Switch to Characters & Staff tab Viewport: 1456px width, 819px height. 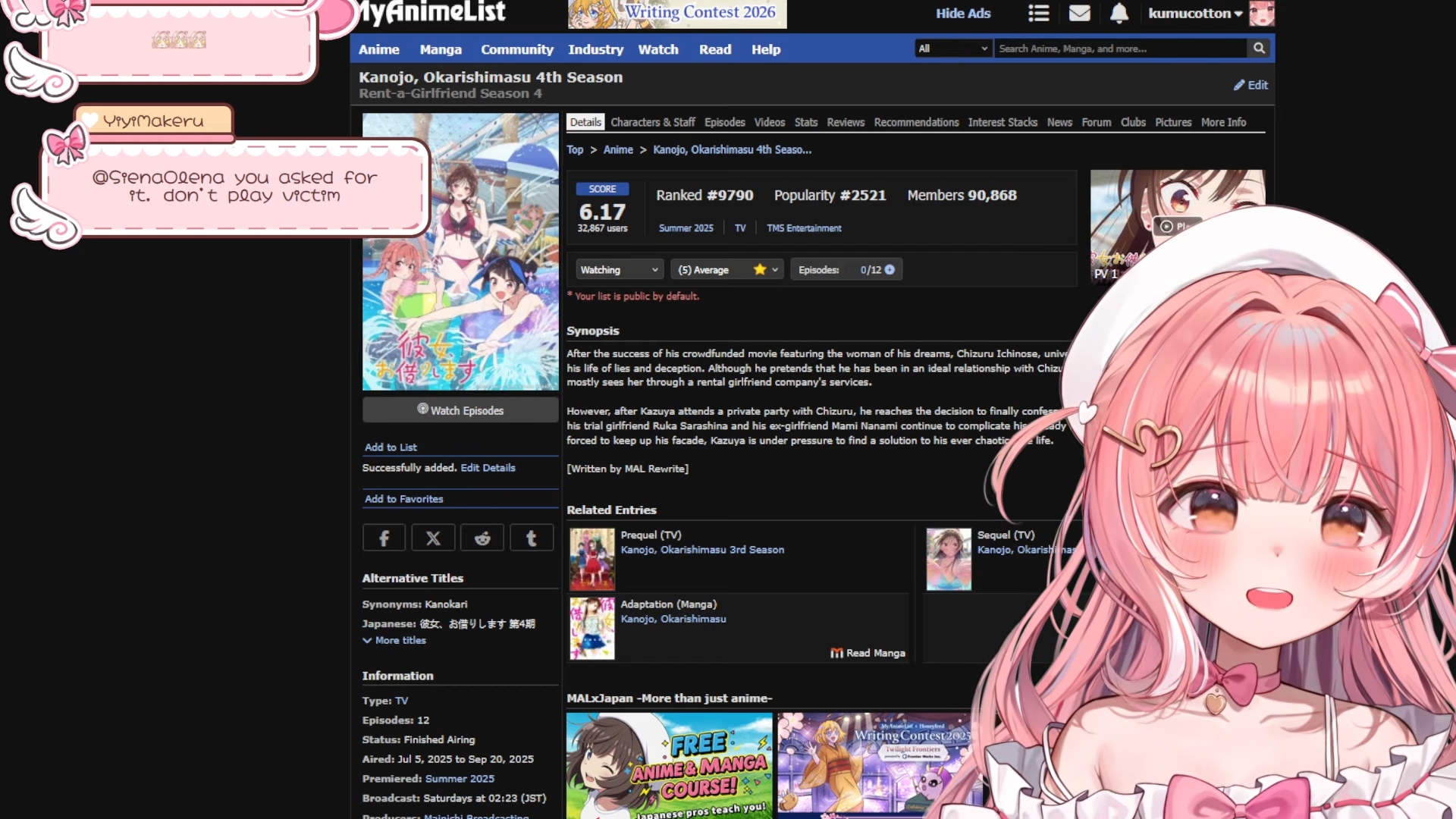[x=652, y=122]
